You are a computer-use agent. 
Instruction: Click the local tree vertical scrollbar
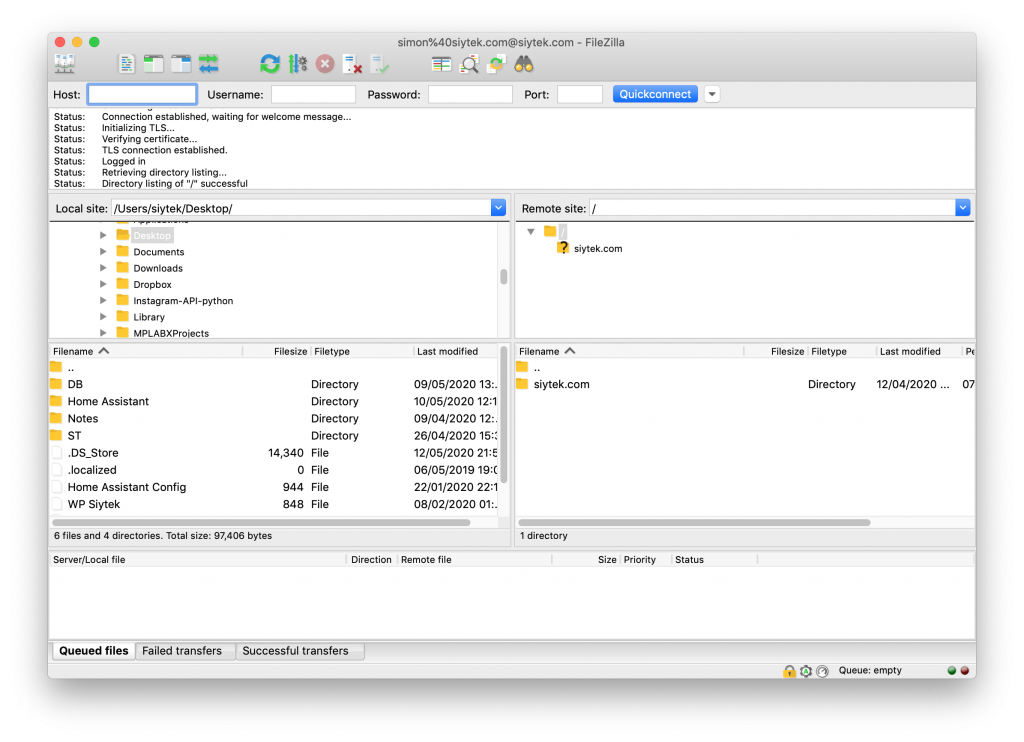click(x=504, y=277)
